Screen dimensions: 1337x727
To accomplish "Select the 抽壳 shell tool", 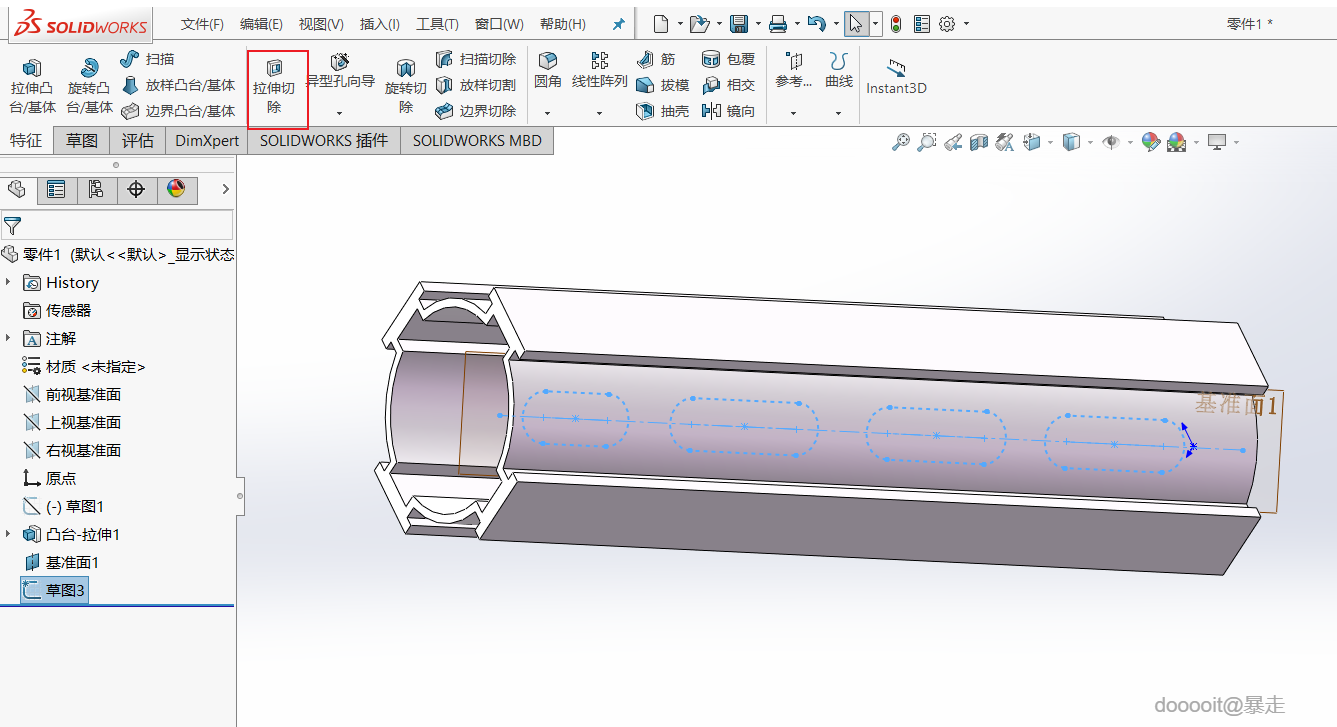I will (x=662, y=111).
